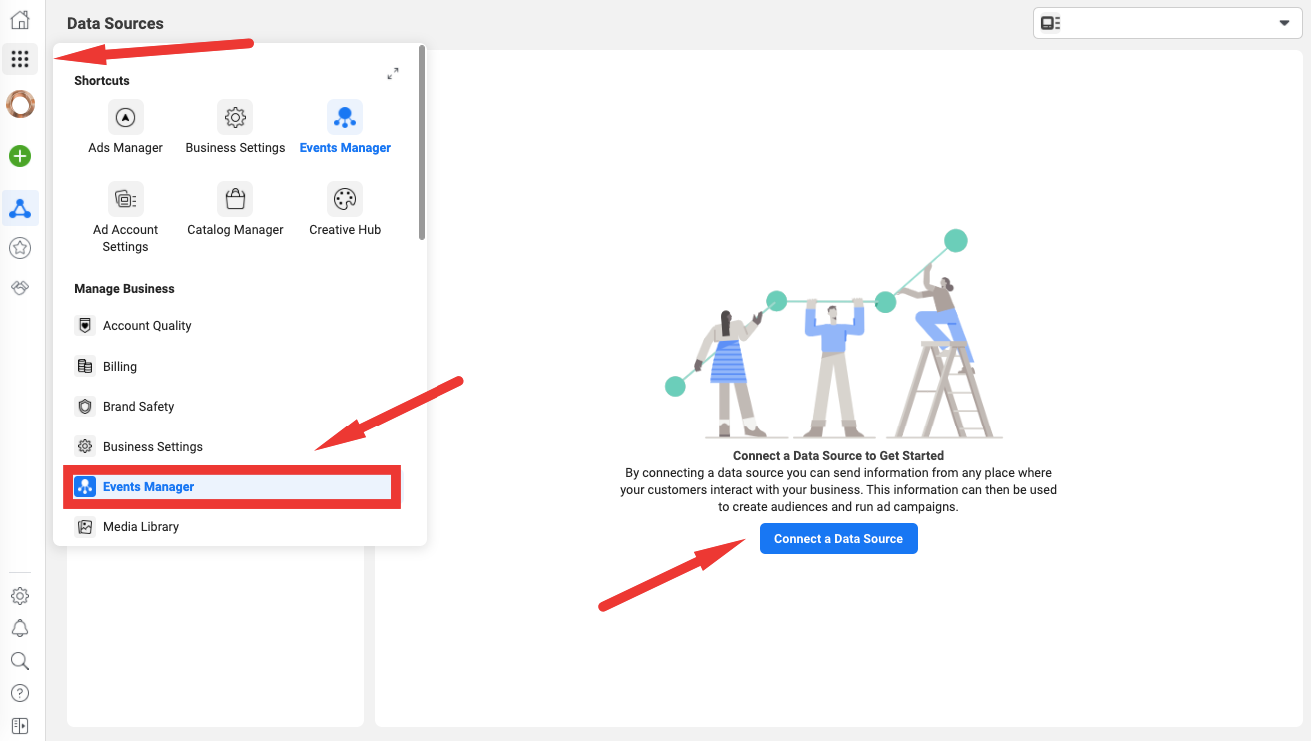Open the settings gear at sidebar bottom
The height and width of the screenshot is (741, 1311).
point(20,596)
